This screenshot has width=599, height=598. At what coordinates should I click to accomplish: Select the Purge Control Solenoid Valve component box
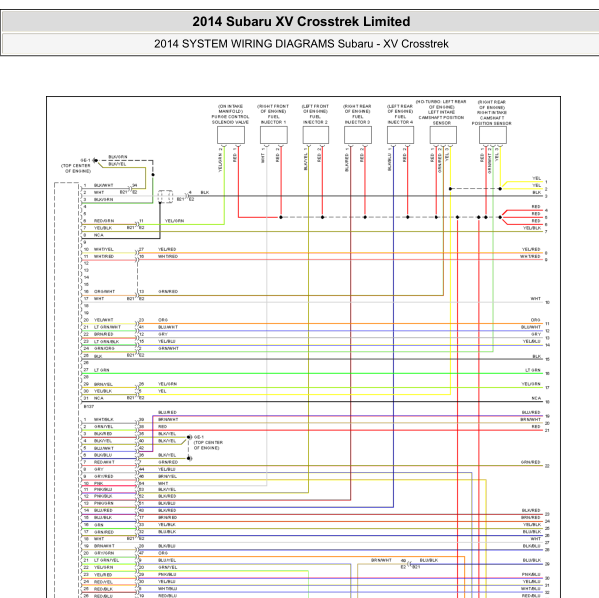tap(231, 135)
